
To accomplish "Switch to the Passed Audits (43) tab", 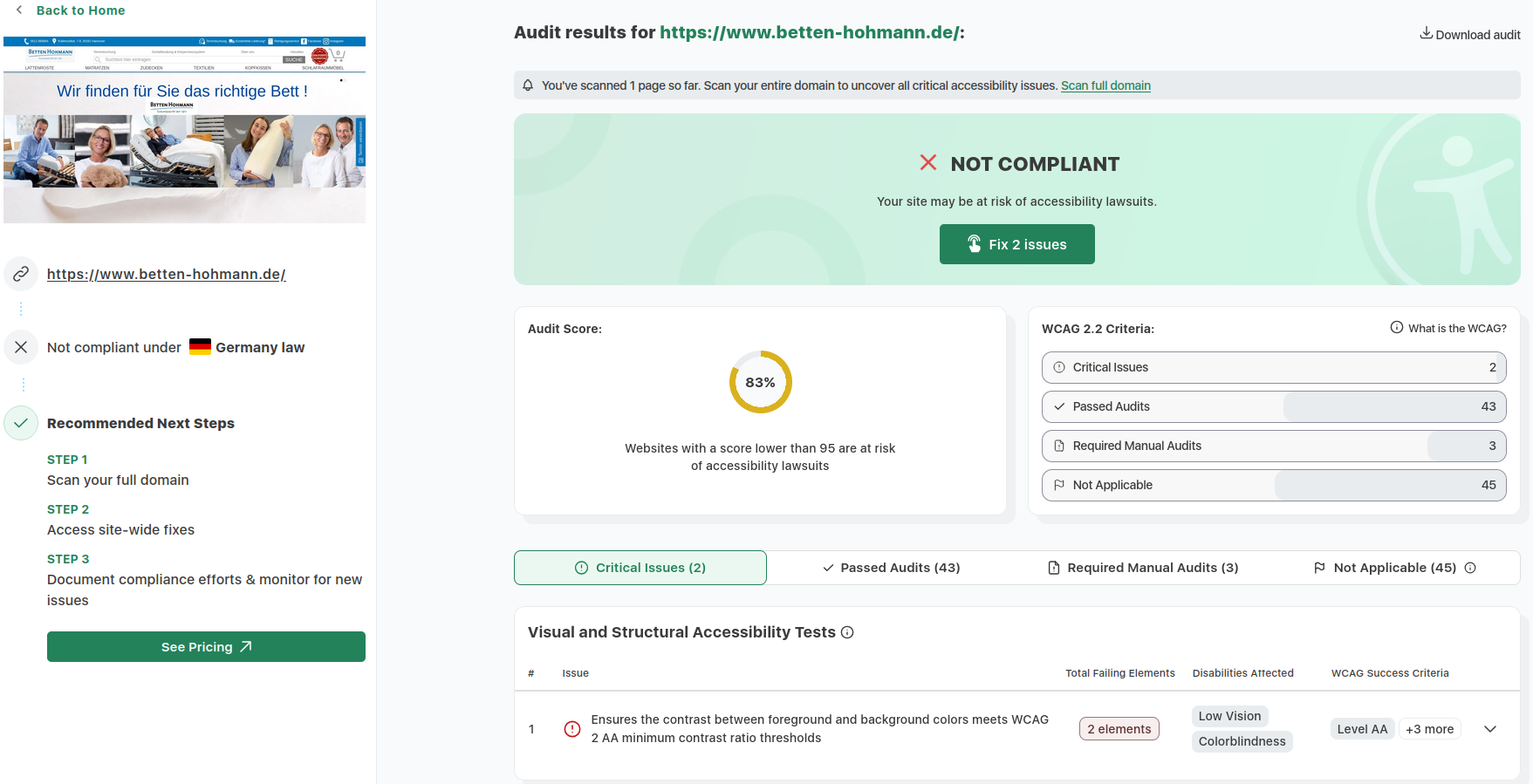I will tap(891, 568).
